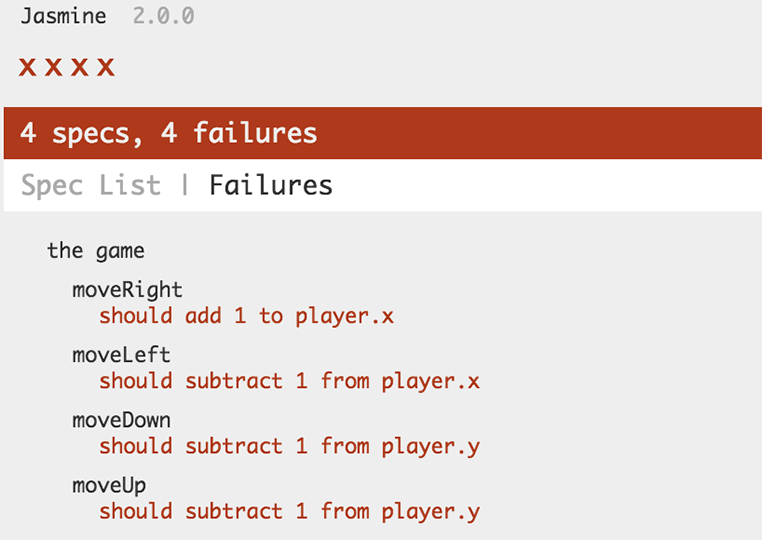Click the first red x failure symbol
This screenshot has width=762, height=540.
(x=27, y=67)
